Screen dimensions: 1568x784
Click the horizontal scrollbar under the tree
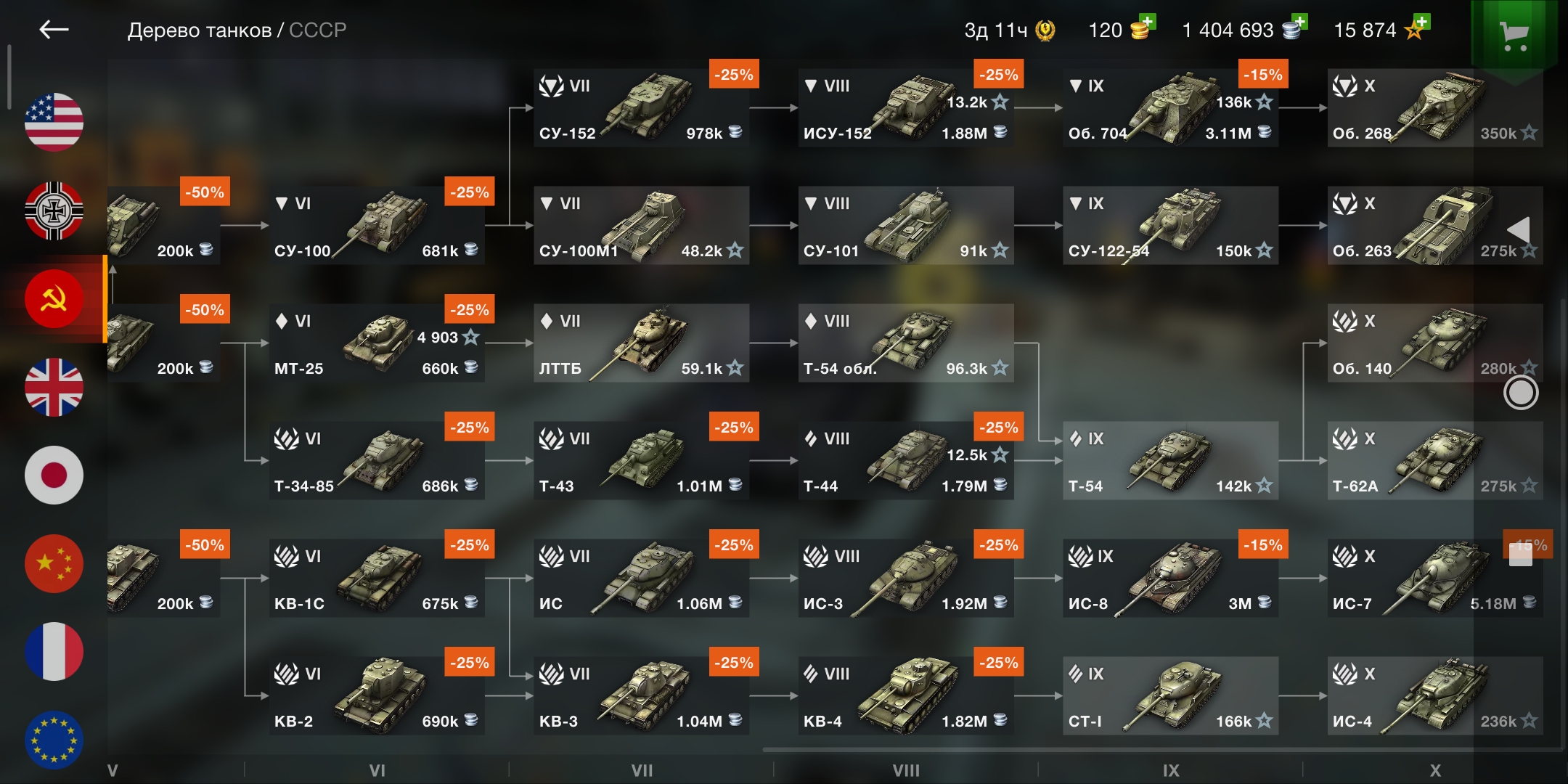coord(1161,749)
